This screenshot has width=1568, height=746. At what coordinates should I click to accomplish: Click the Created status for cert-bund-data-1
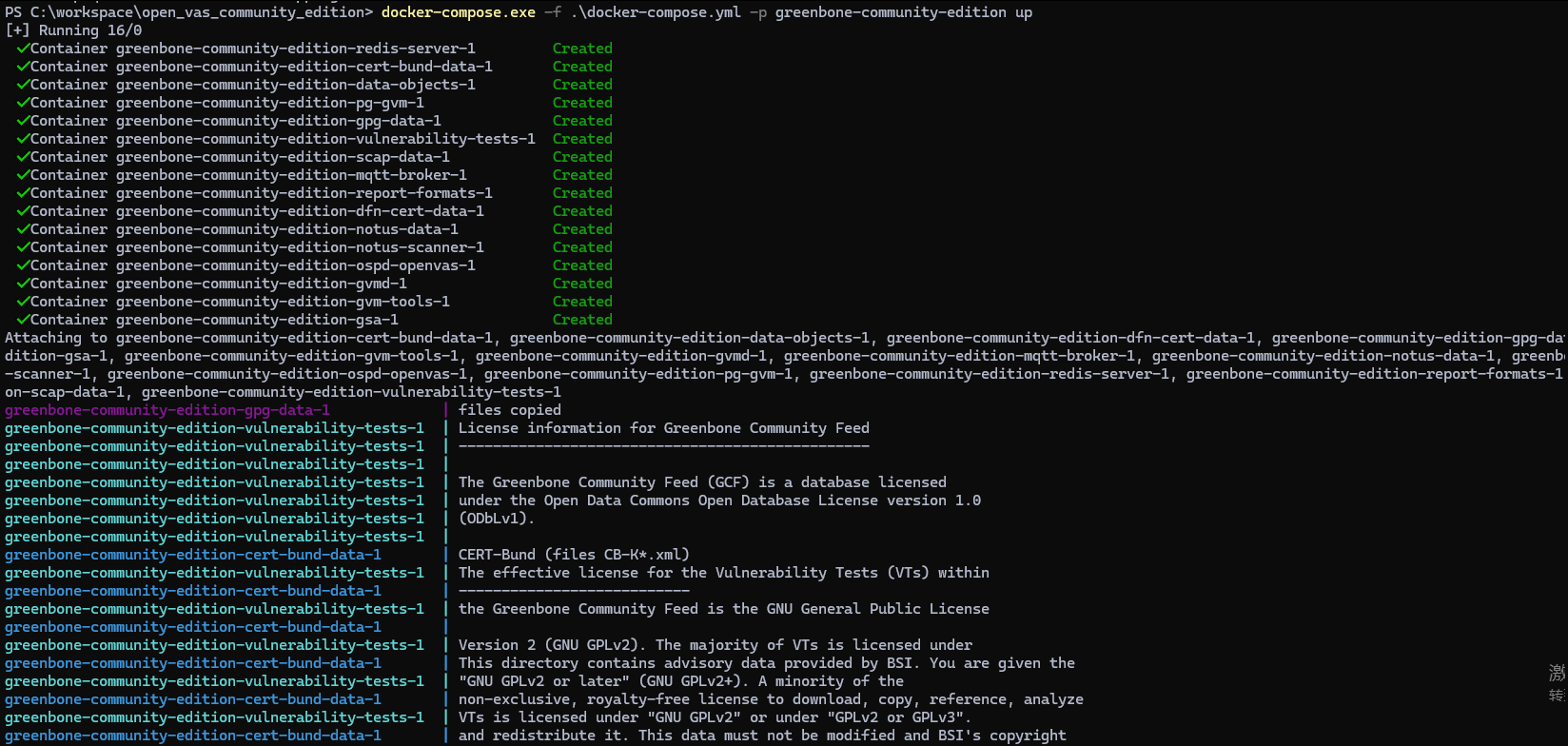pyautogui.click(x=582, y=67)
